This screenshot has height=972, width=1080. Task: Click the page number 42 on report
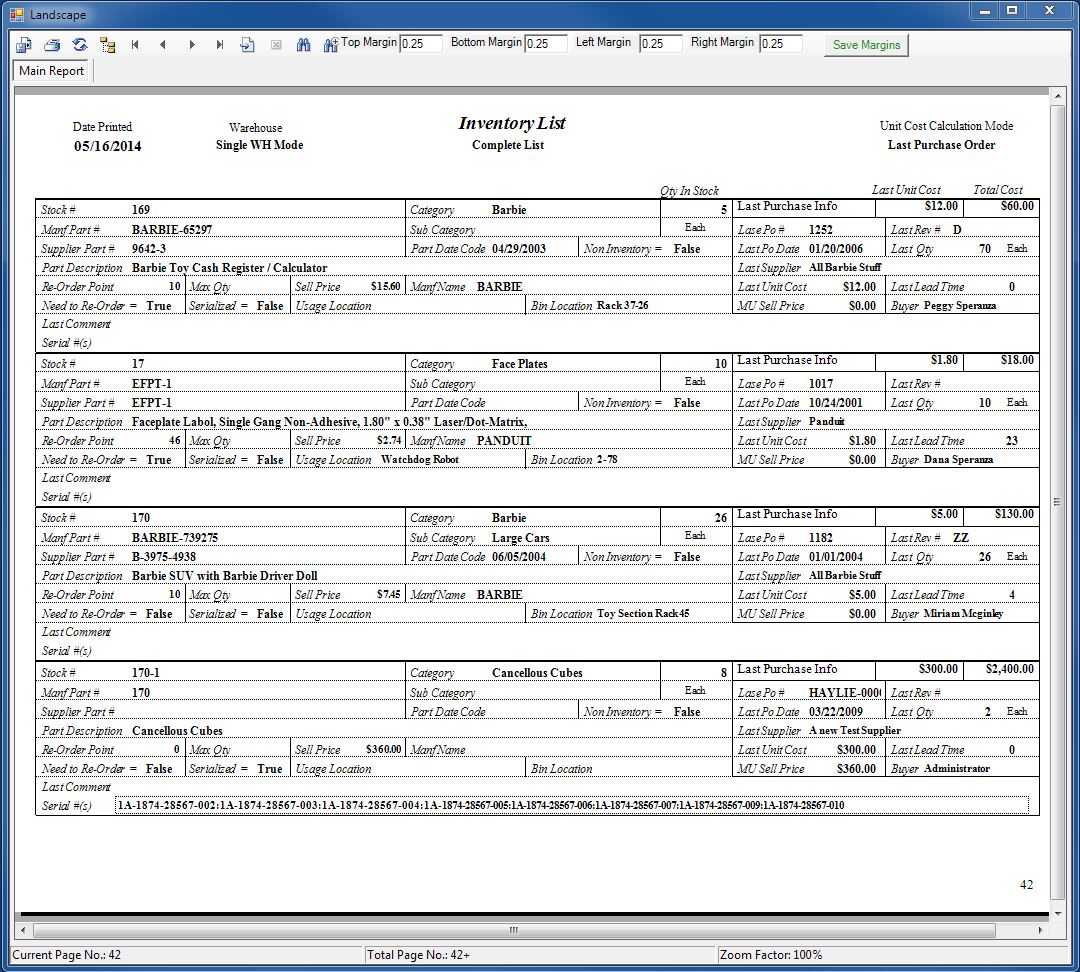[x=1026, y=885]
